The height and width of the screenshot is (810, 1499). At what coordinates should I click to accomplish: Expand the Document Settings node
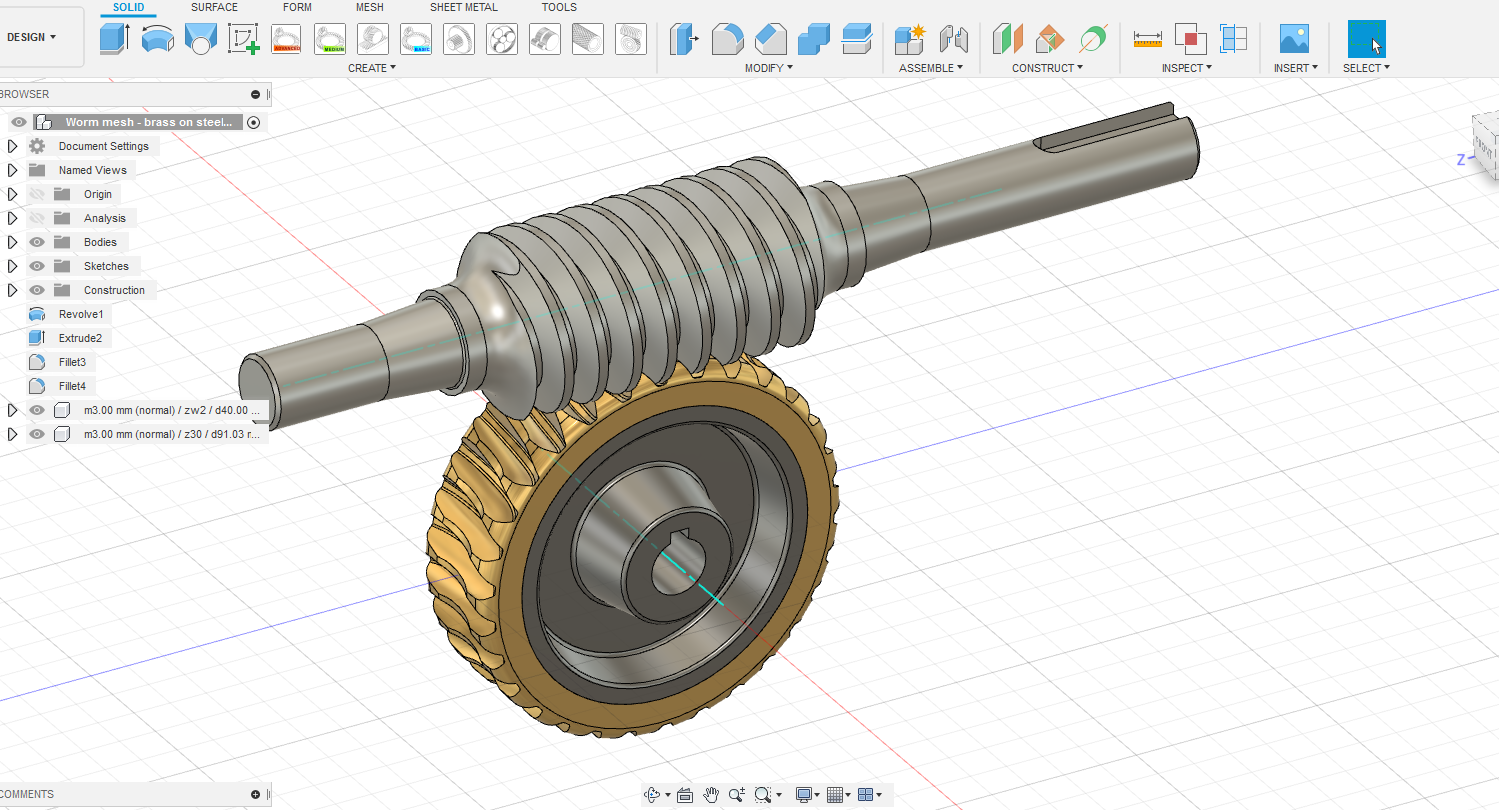(12, 146)
